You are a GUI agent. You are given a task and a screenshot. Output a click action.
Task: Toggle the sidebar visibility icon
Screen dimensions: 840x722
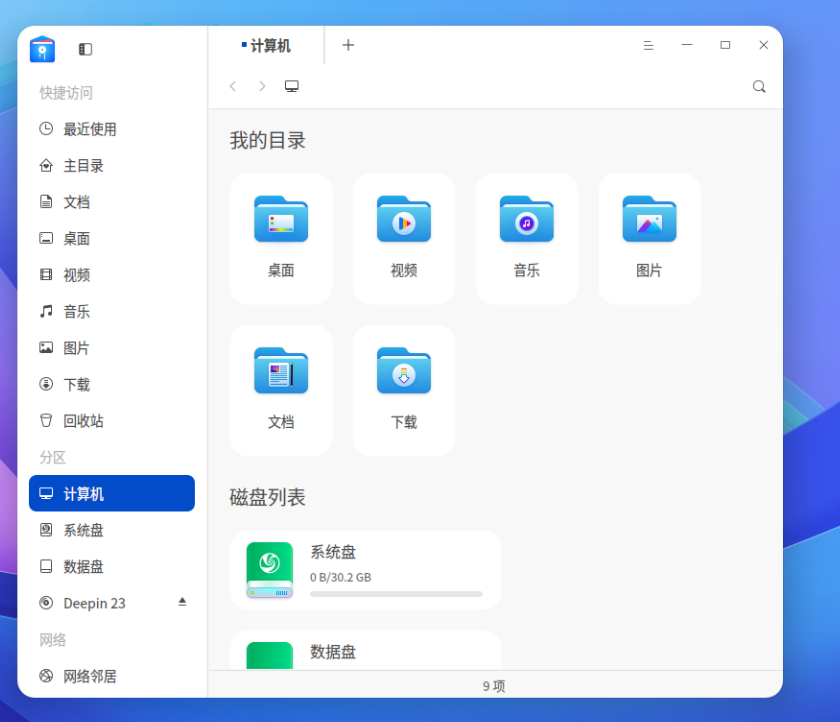click(x=85, y=49)
